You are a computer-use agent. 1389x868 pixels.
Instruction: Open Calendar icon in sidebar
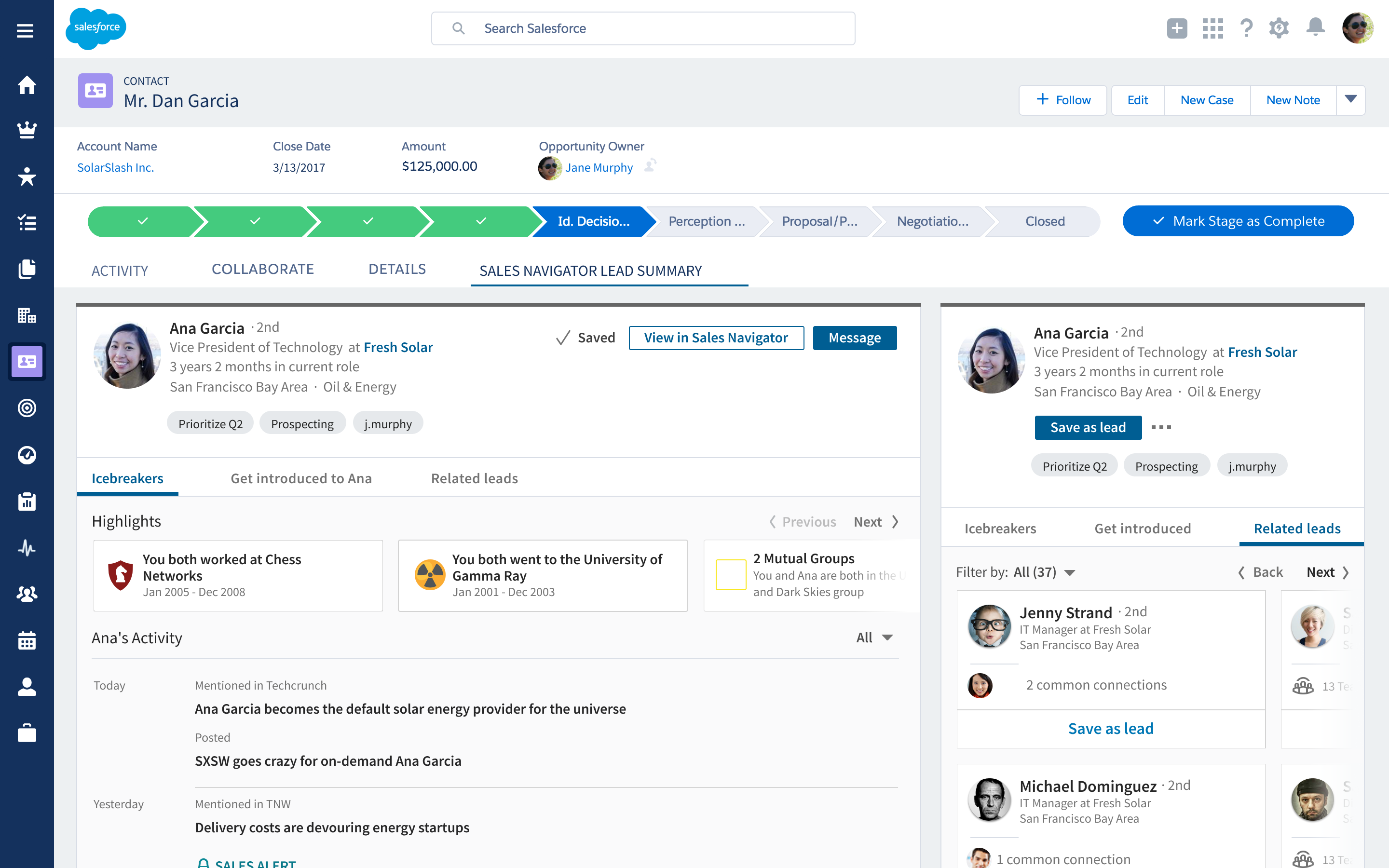click(27, 640)
